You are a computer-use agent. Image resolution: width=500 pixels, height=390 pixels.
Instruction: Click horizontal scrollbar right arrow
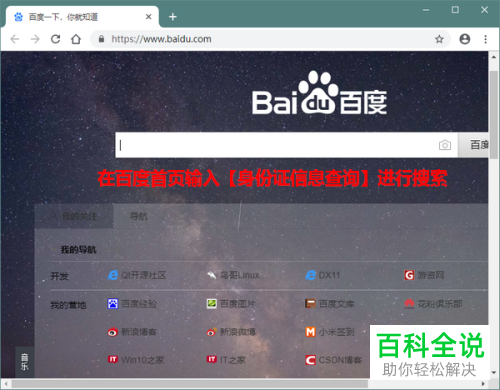[x=483, y=384]
